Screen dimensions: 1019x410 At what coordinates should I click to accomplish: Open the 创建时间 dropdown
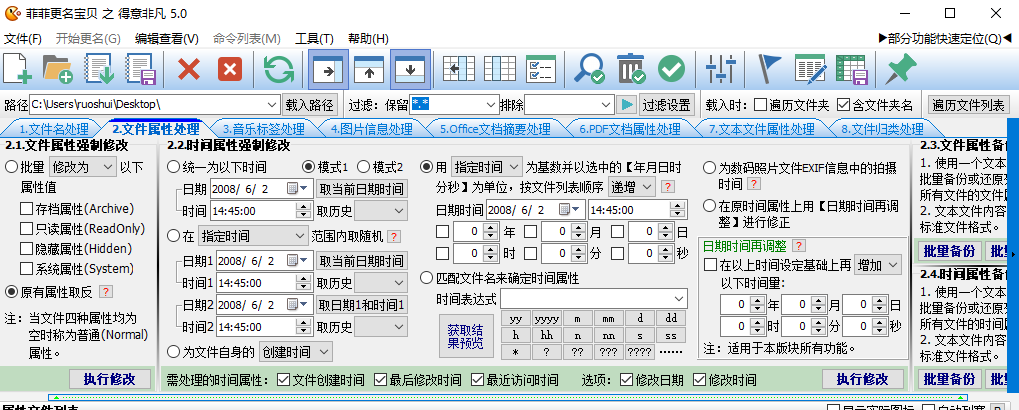pos(296,352)
